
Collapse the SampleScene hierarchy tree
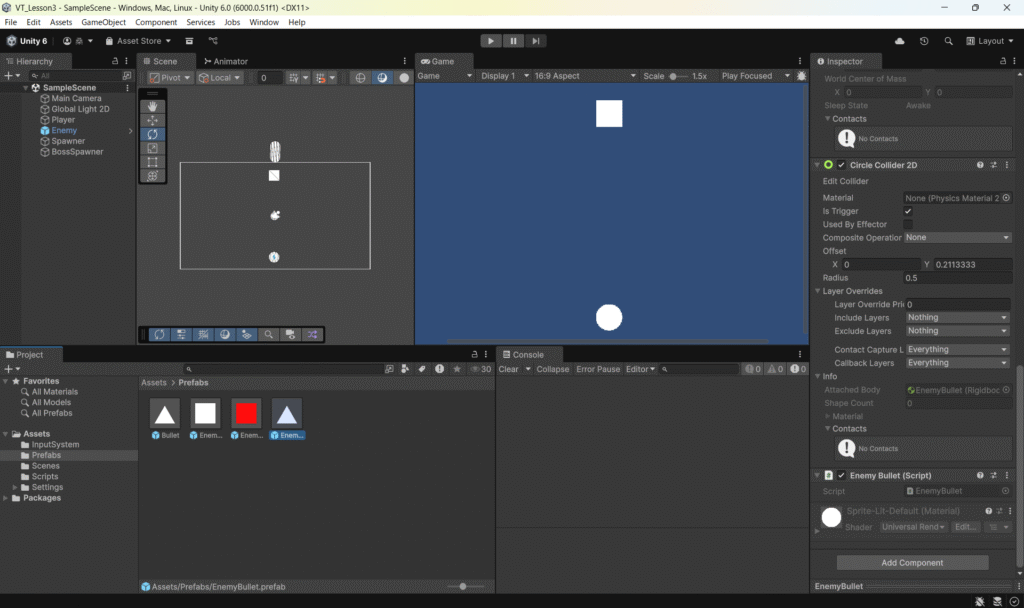(x=25, y=88)
